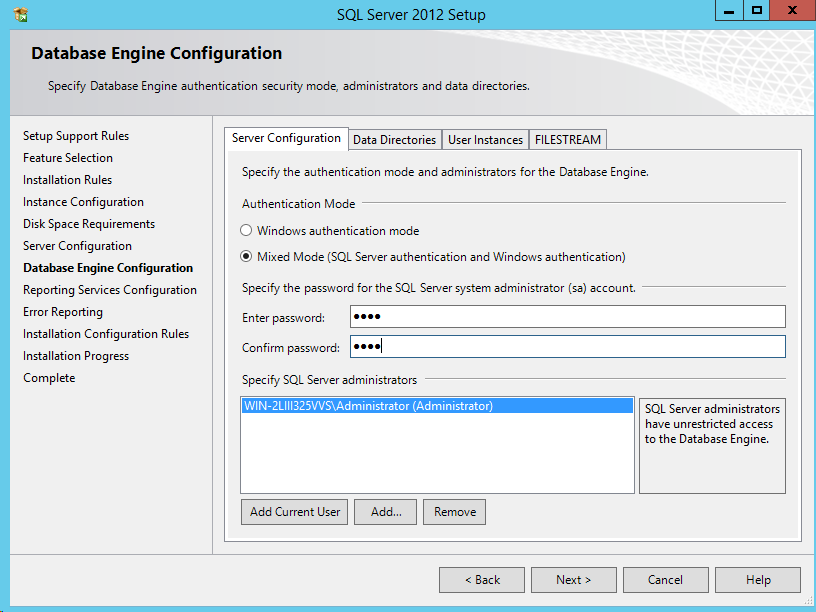Remove the selected SQL Server administrator
The image size is (816, 612).
pyautogui.click(x=454, y=512)
